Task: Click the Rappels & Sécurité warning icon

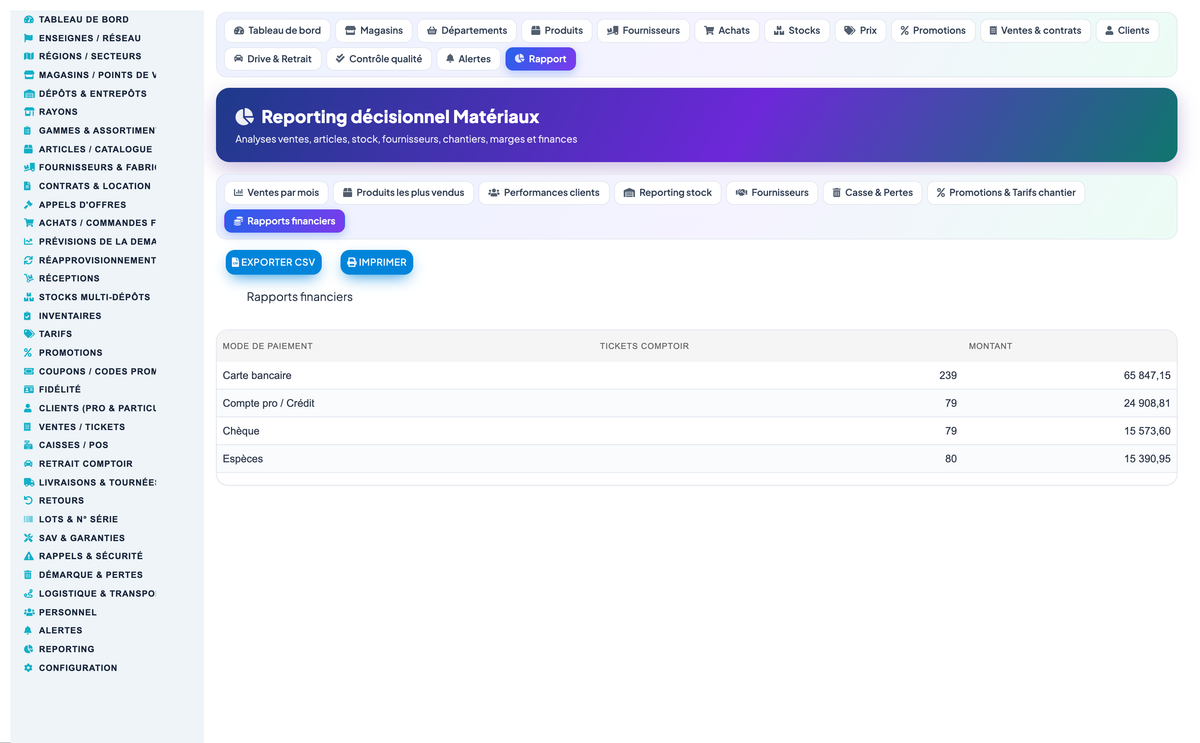Action: coord(28,556)
